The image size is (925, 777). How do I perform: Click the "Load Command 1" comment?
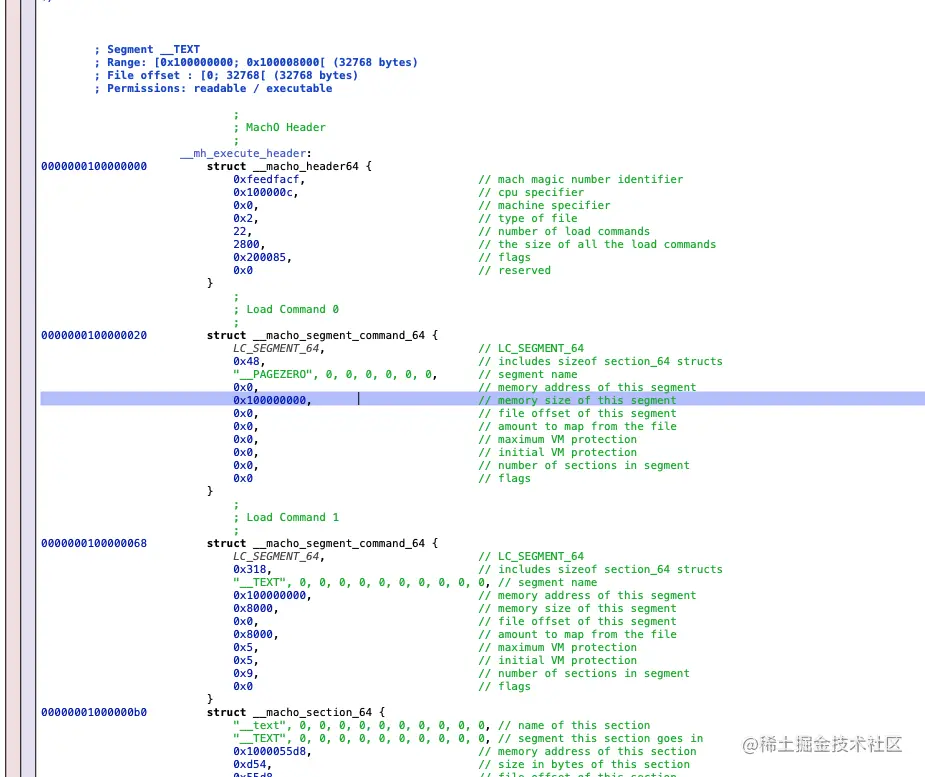(292, 517)
